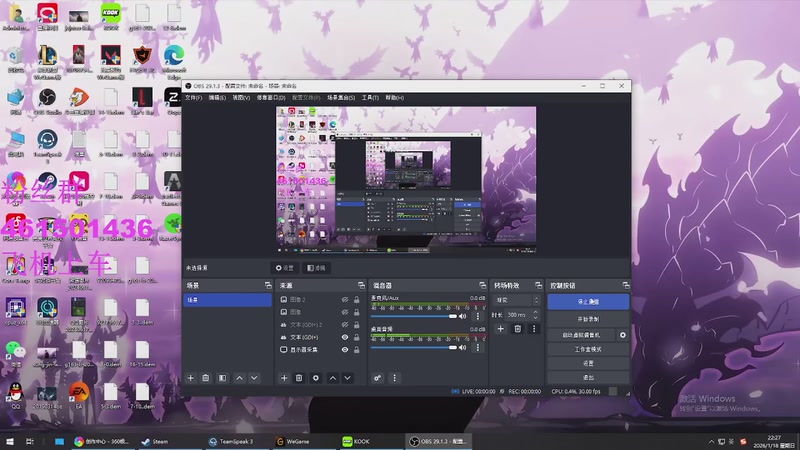Pop out the Mixer panel dock icon
Image resolution: width=800 pixels, height=450 pixels.
pos(482,285)
